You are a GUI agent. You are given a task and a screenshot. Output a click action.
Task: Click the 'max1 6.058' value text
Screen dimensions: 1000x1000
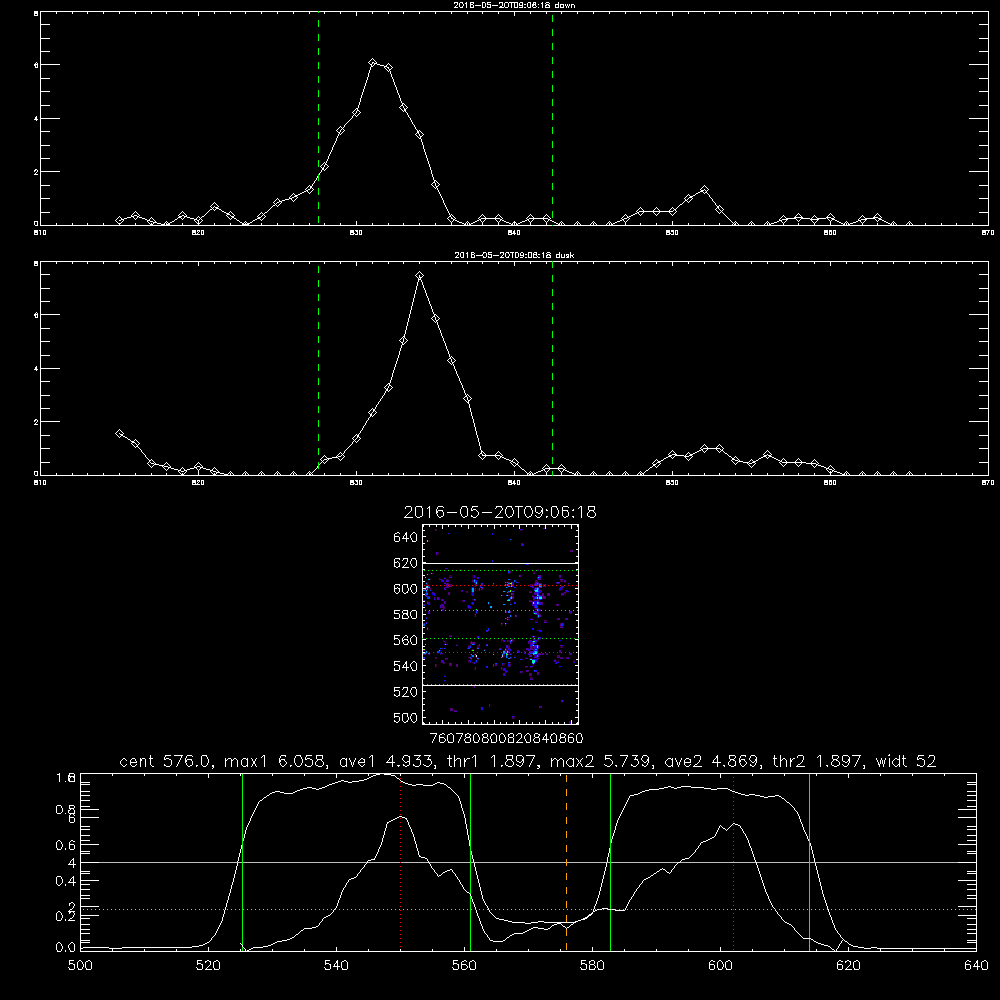coord(276,761)
